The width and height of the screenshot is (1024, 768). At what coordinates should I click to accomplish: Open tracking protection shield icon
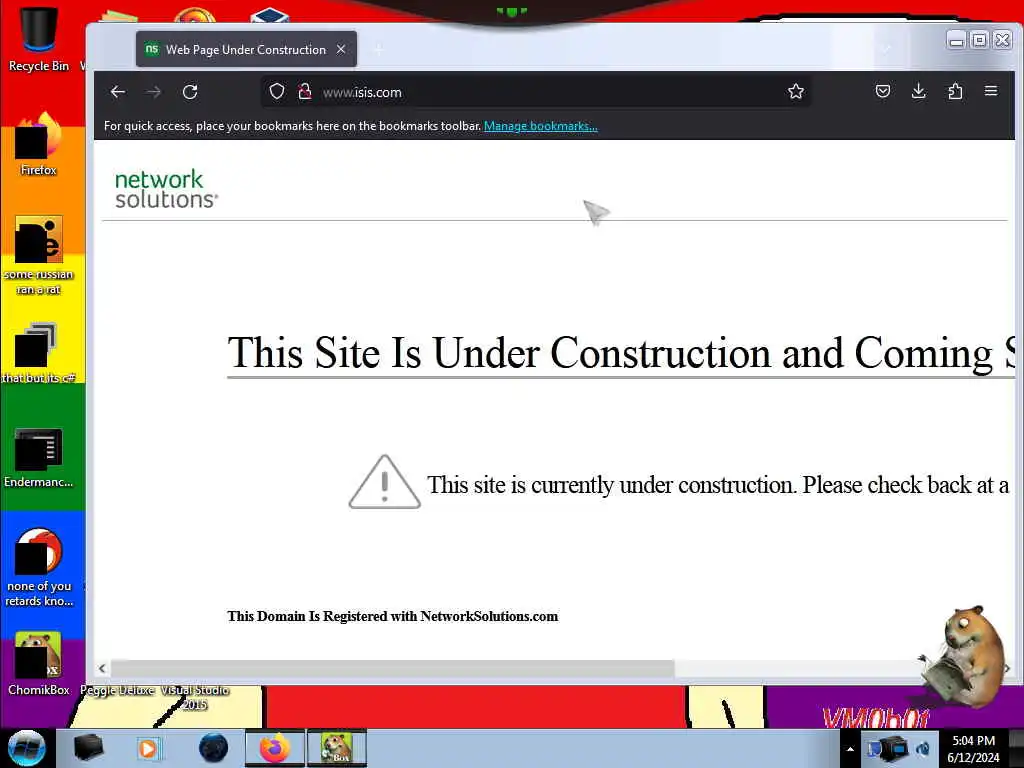(x=276, y=91)
